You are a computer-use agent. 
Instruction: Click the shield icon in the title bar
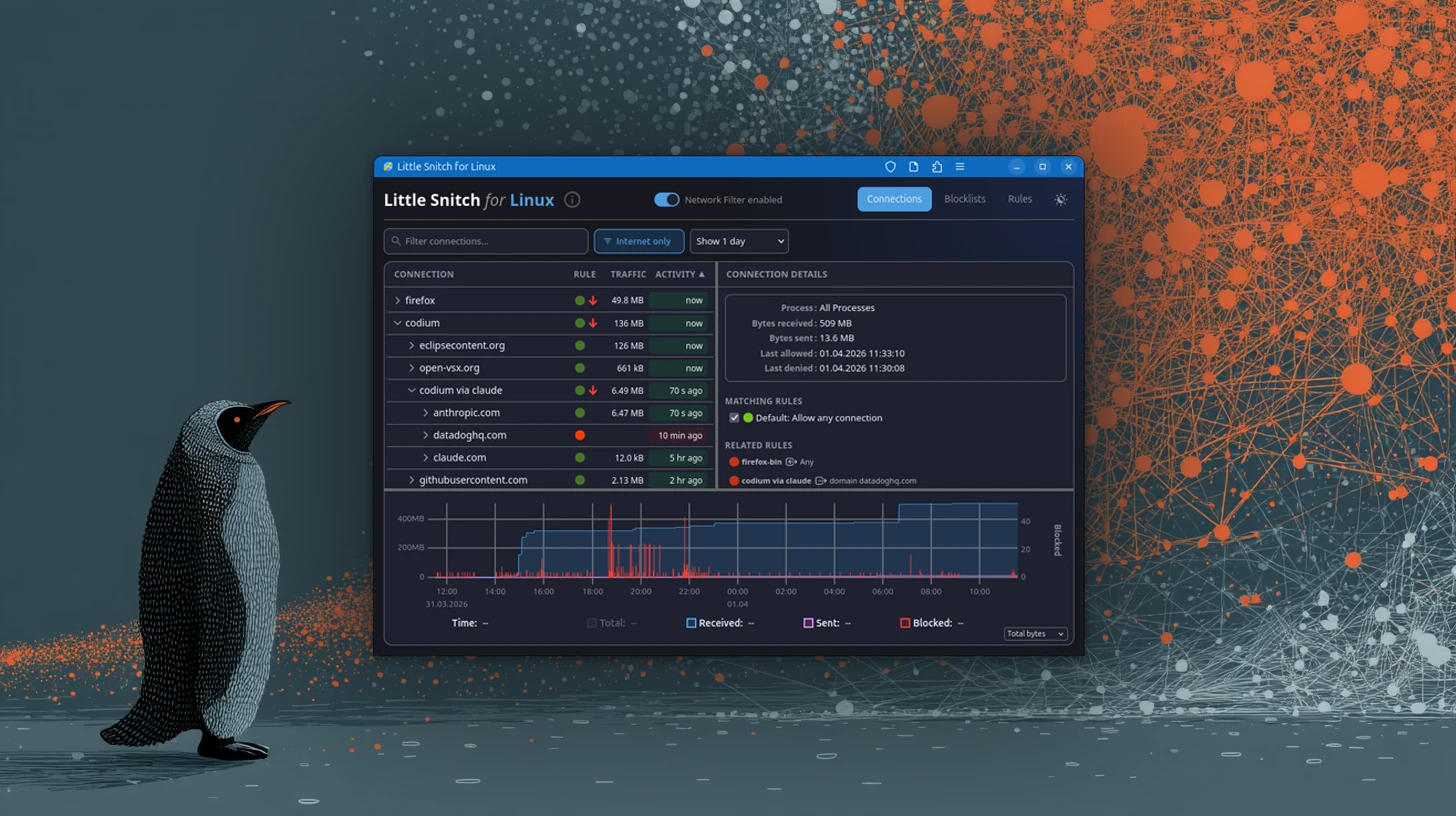point(890,166)
